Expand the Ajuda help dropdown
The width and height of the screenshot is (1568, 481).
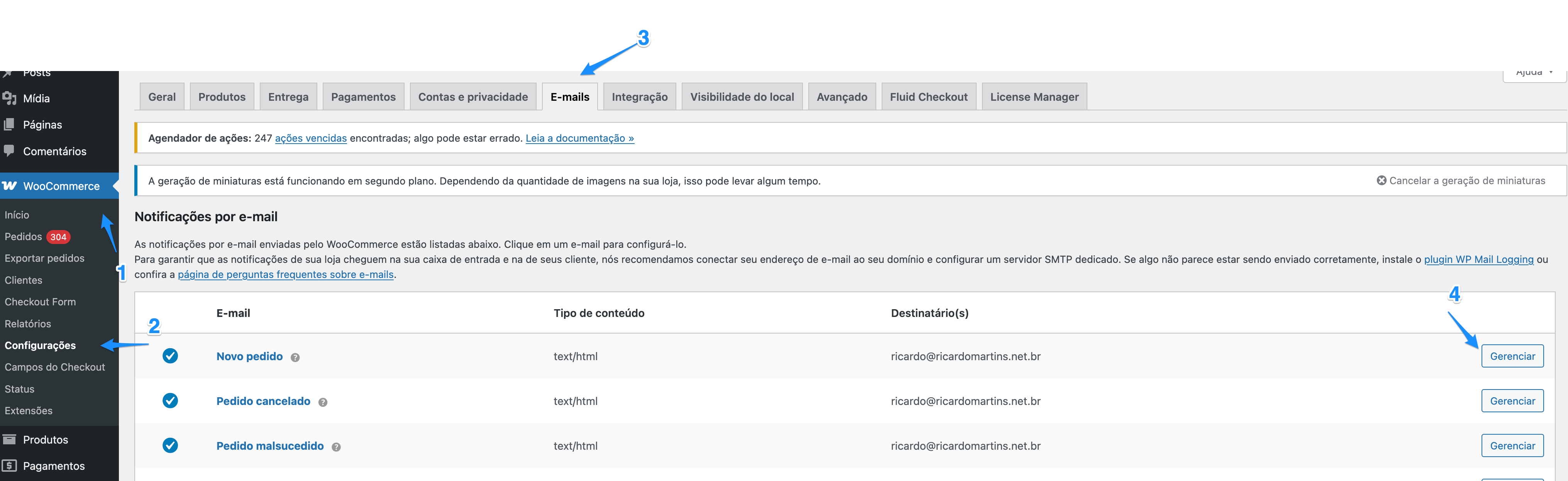pyautogui.click(x=1534, y=73)
